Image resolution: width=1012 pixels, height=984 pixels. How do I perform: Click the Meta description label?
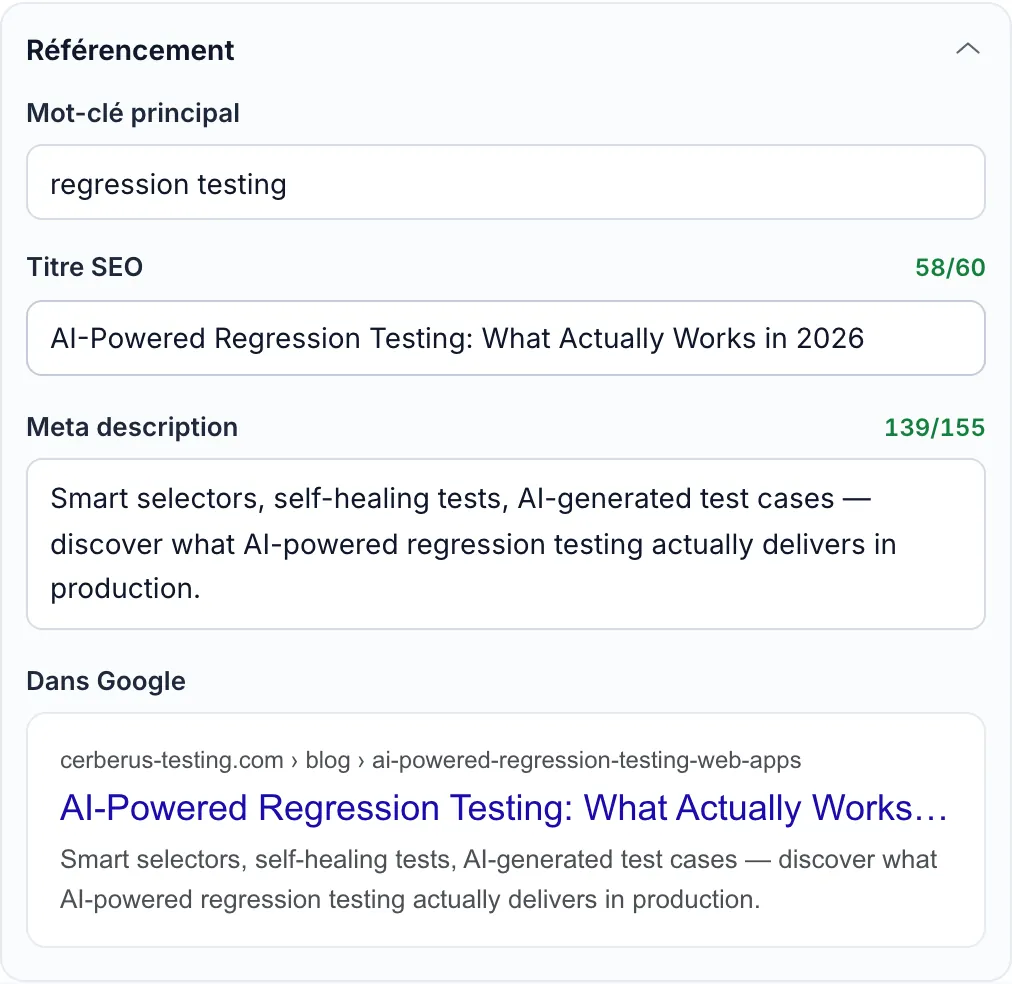pos(132,427)
